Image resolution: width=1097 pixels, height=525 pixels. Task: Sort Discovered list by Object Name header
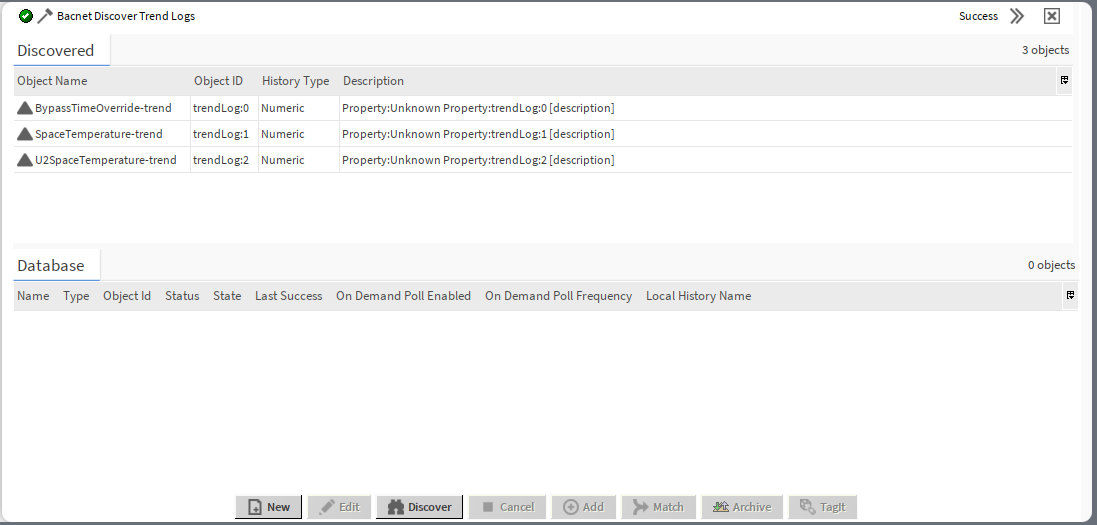(53, 81)
